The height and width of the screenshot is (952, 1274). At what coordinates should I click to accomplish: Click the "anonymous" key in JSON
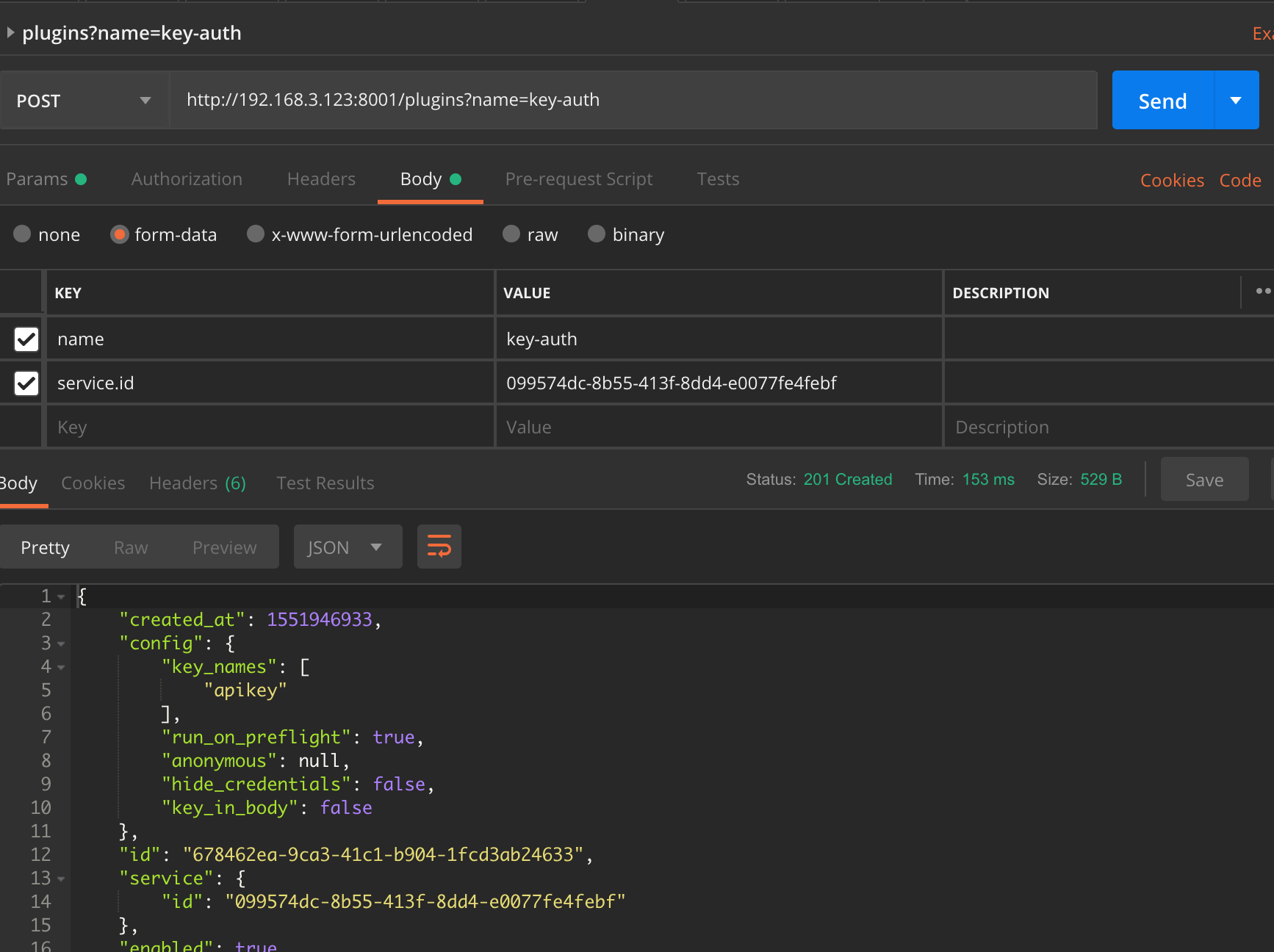pyautogui.click(x=219, y=760)
